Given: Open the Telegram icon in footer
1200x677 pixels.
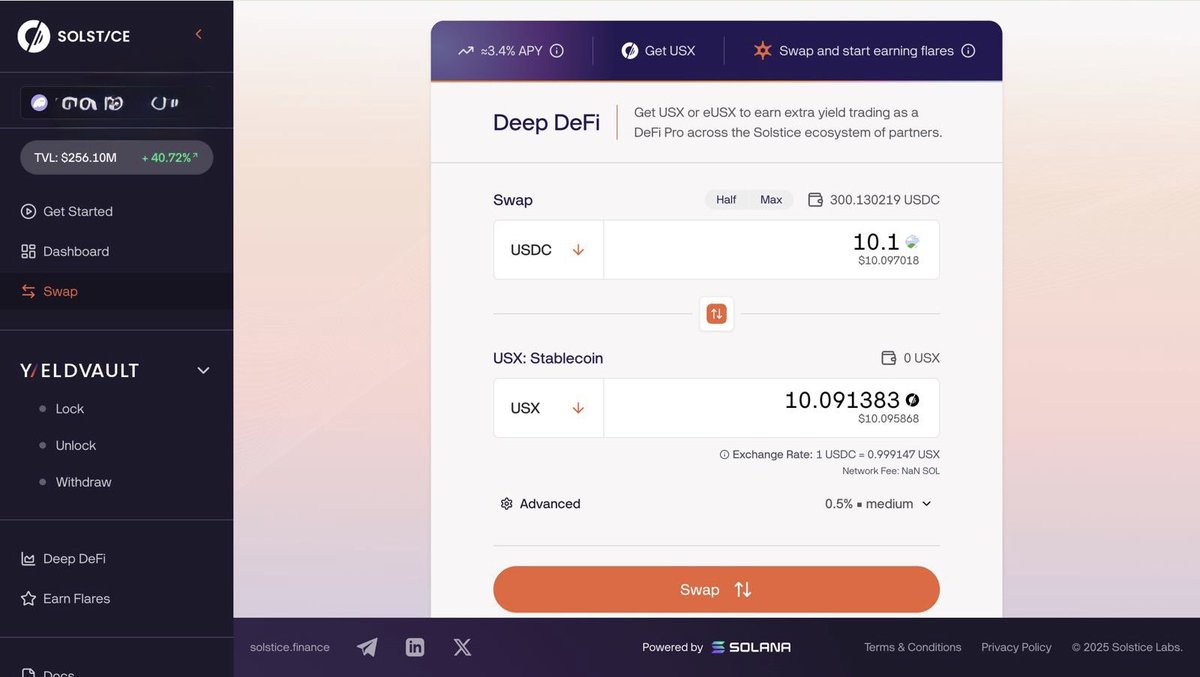Looking at the screenshot, I should (x=367, y=647).
